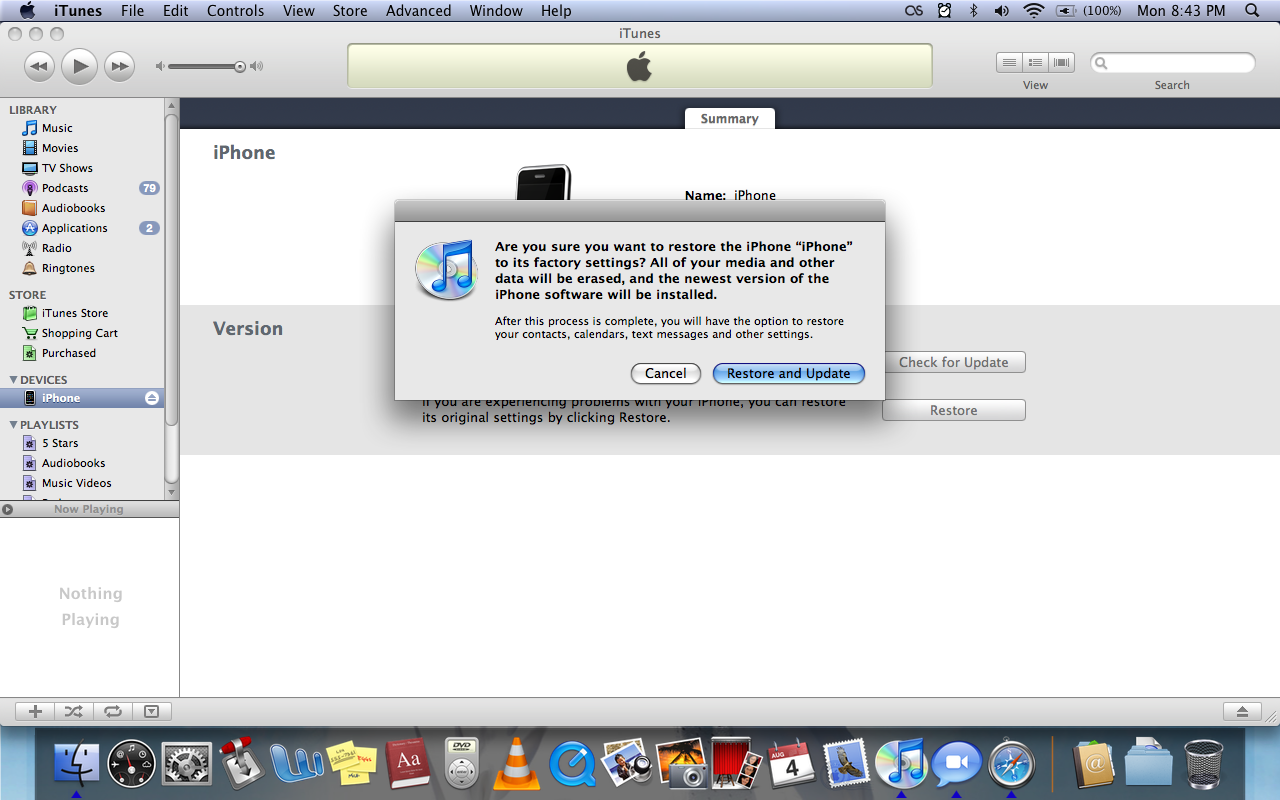The image size is (1280, 800).
Task: Add a new playlist with plus button
Action: point(35,712)
